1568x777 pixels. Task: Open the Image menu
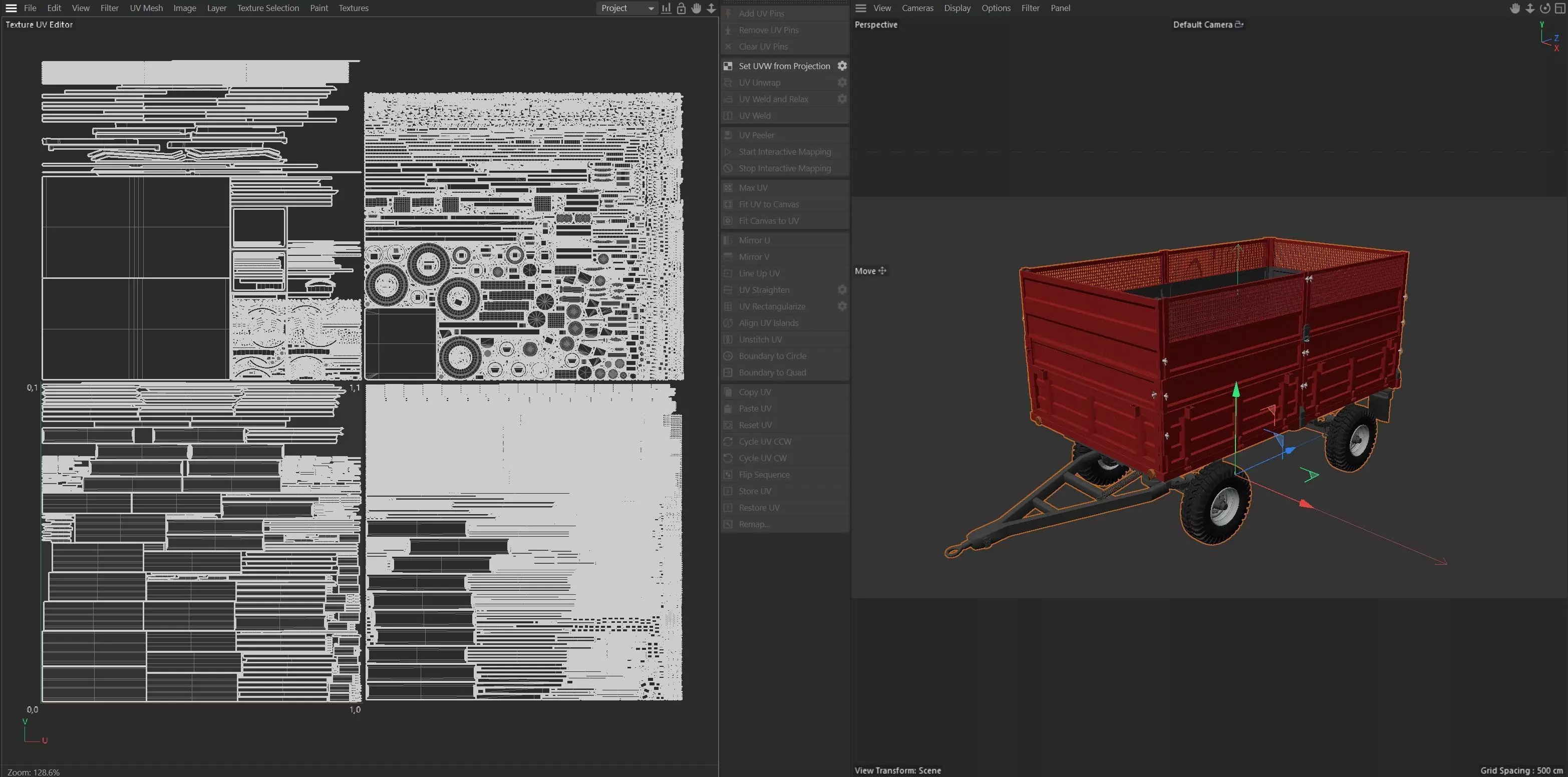(184, 8)
